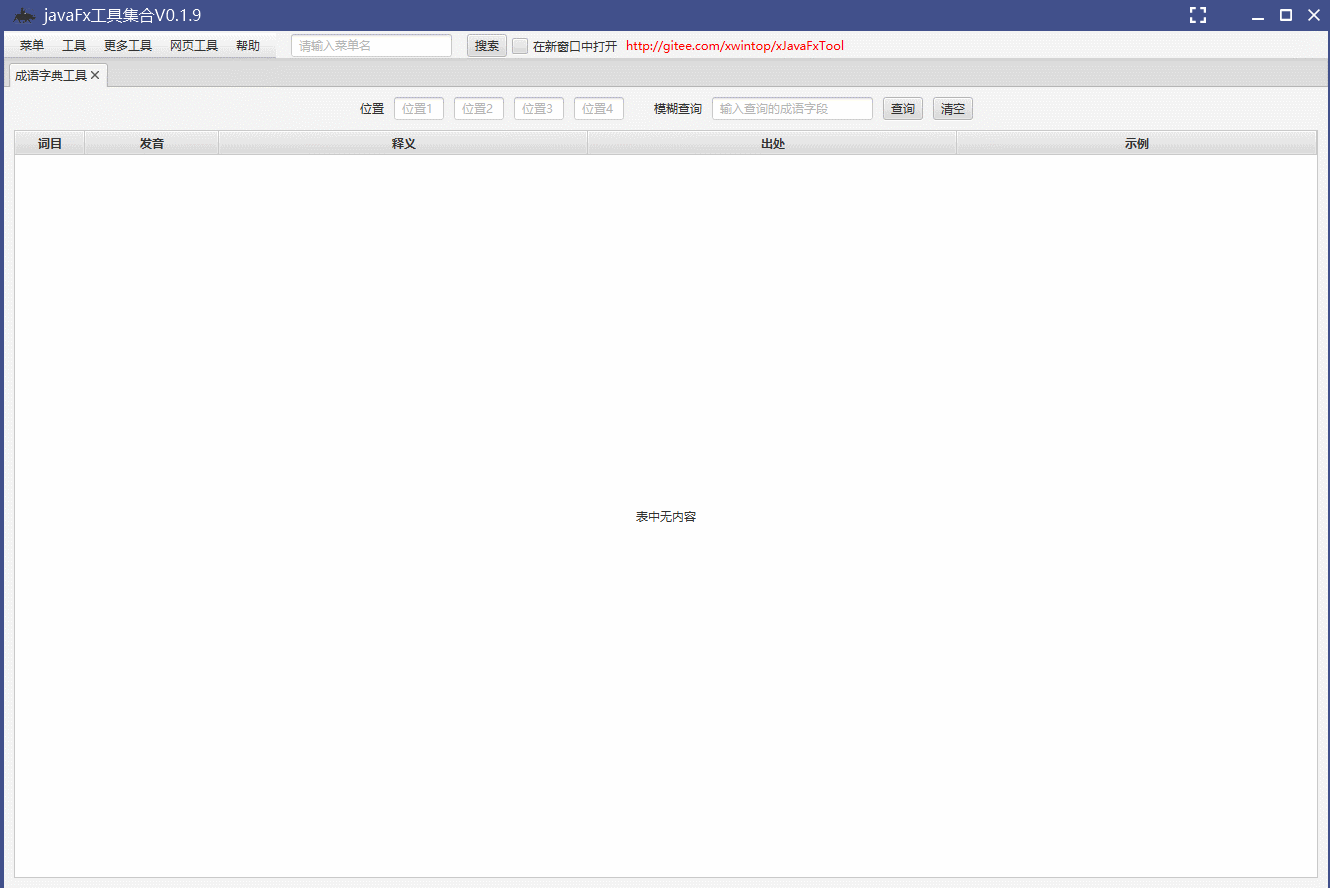
Task: Open the 菜单 menu
Action: (32, 46)
